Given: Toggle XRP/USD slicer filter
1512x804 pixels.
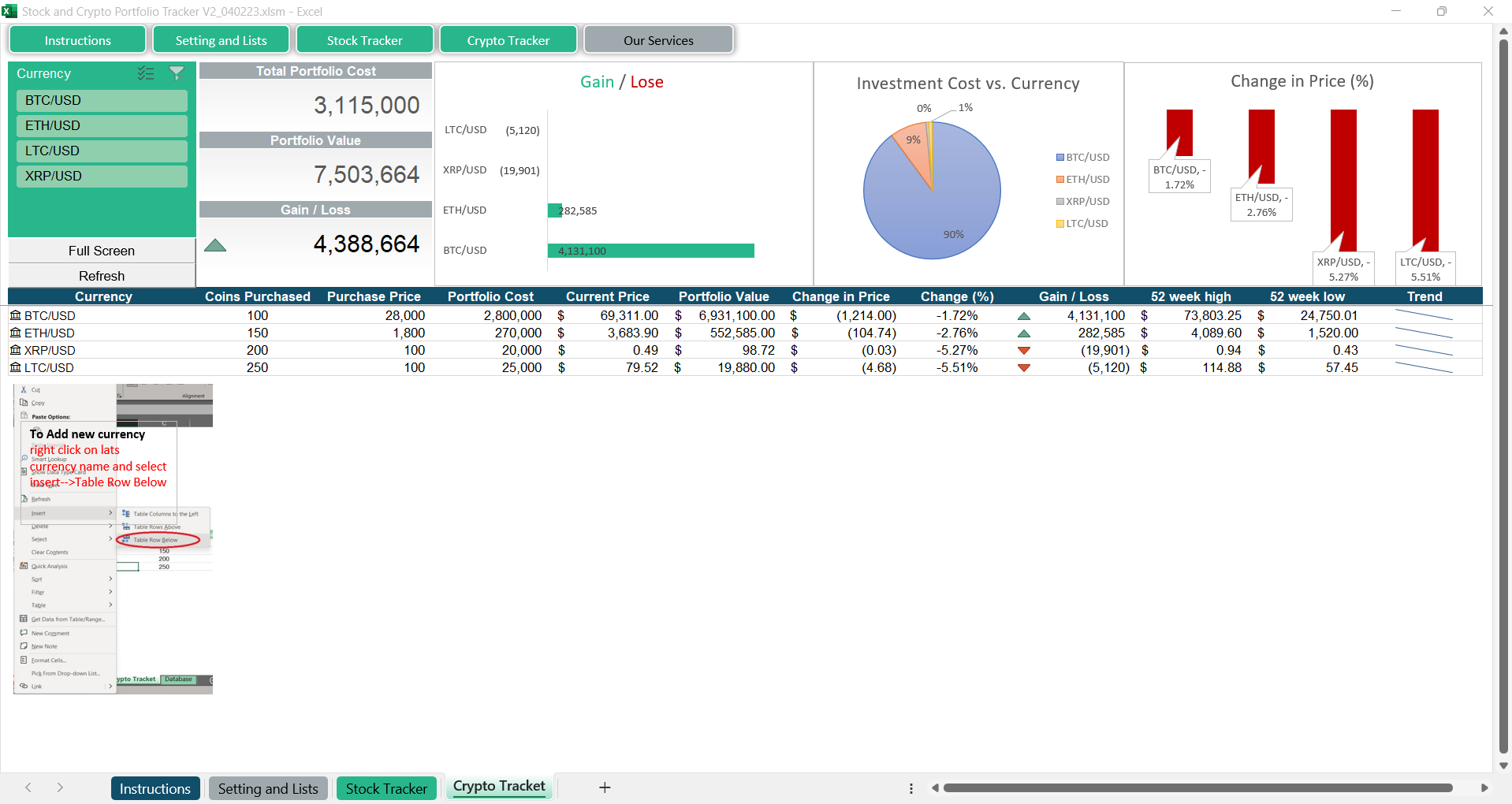Looking at the screenshot, I should 102,176.
